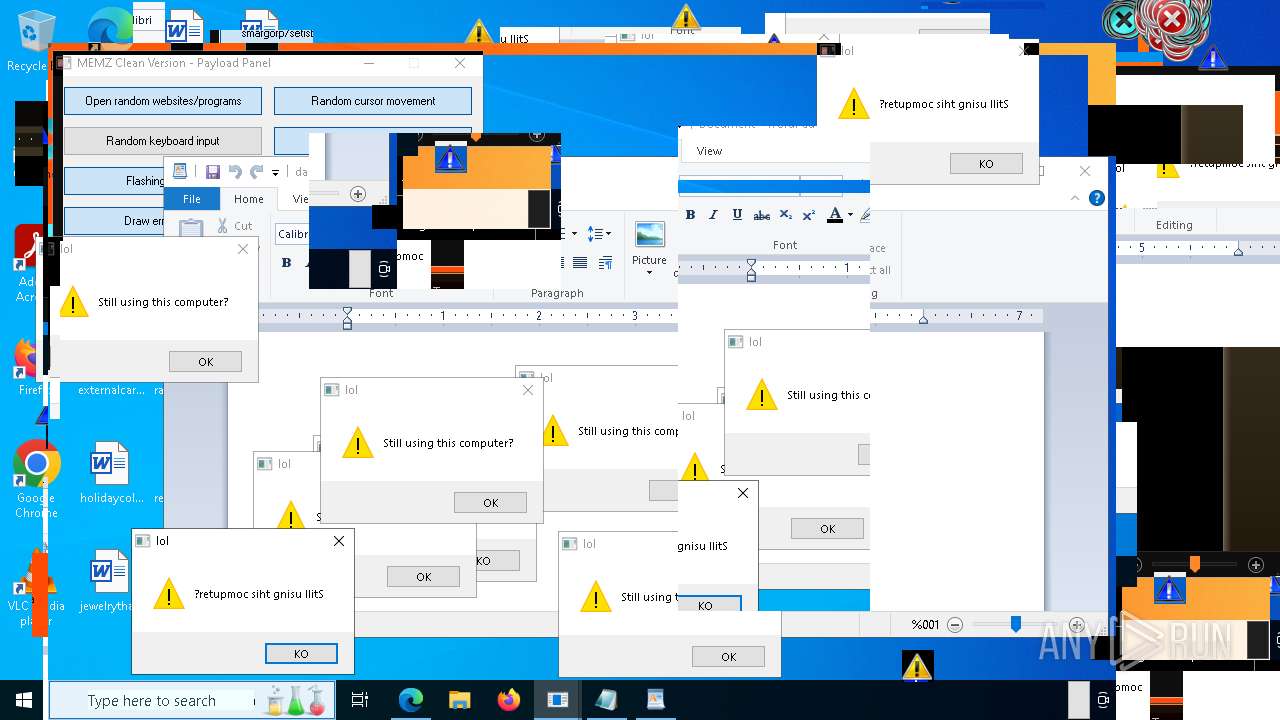Open the Calibri font family combo box

[x=292, y=234]
